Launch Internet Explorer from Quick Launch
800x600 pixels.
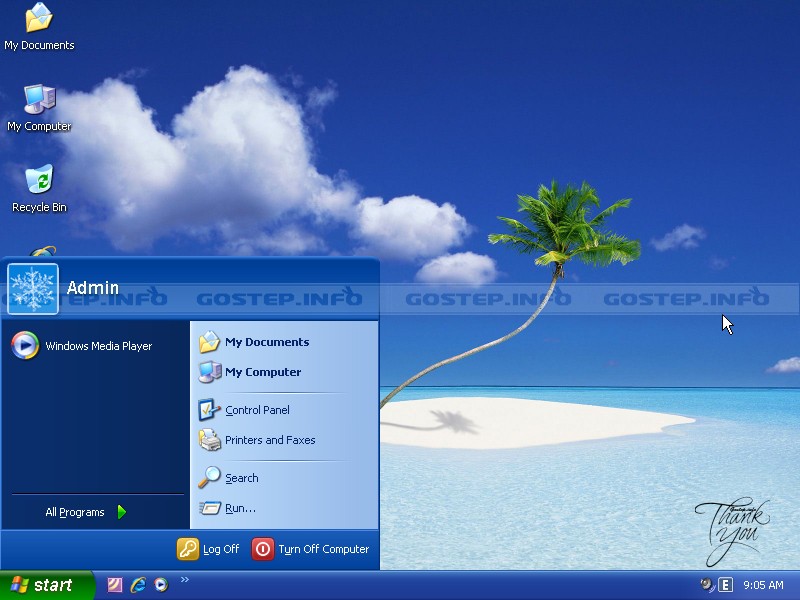[x=138, y=585]
